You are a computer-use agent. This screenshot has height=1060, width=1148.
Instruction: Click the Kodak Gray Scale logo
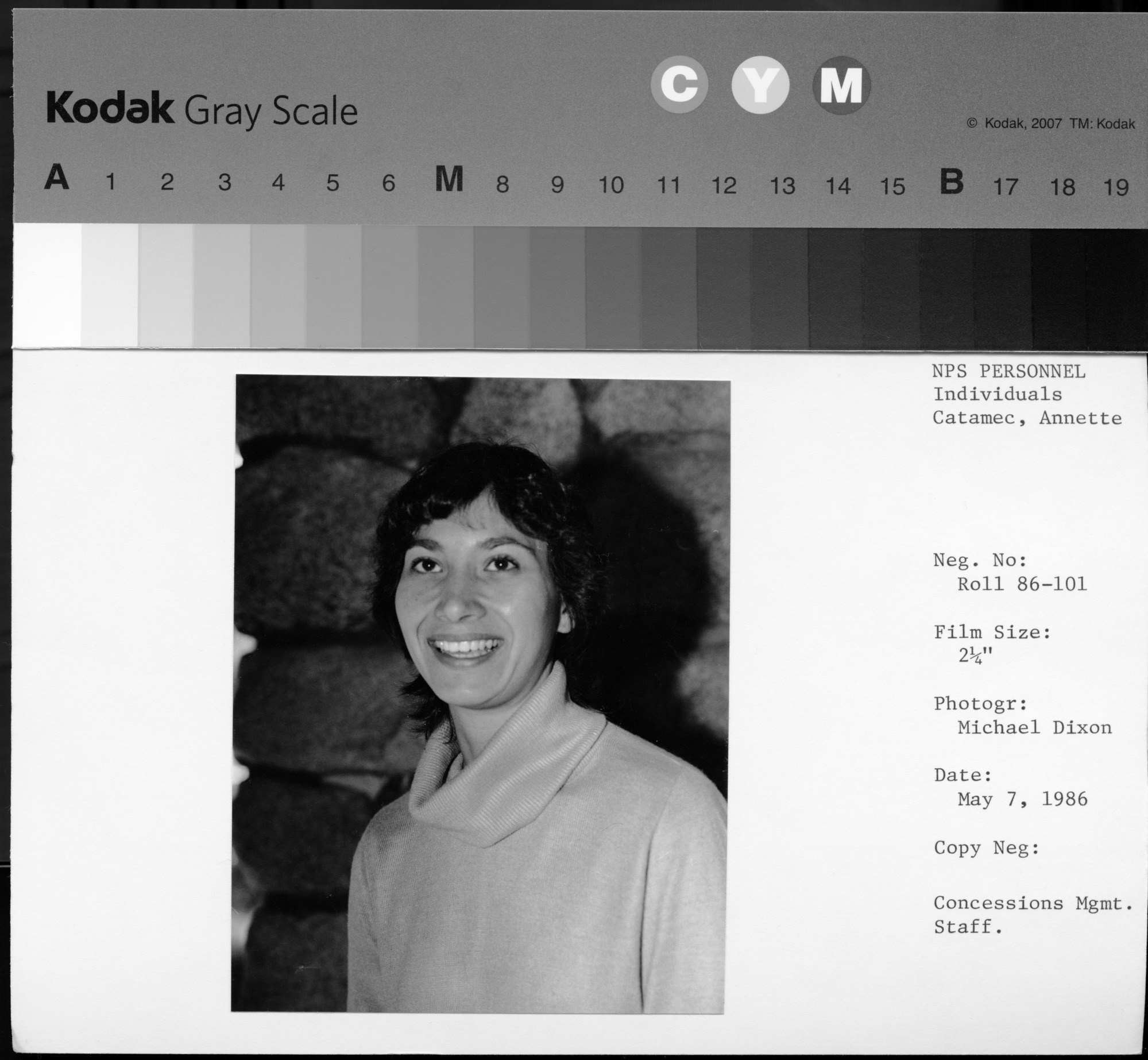[x=202, y=110]
